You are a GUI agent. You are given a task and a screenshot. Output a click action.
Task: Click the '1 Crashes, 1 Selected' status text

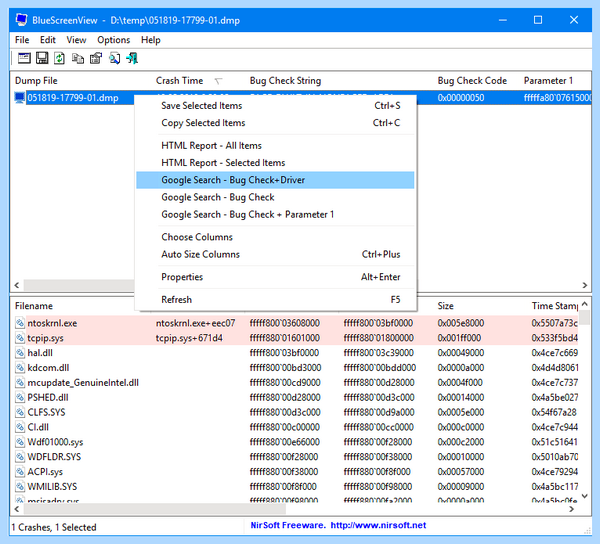[54, 527]
